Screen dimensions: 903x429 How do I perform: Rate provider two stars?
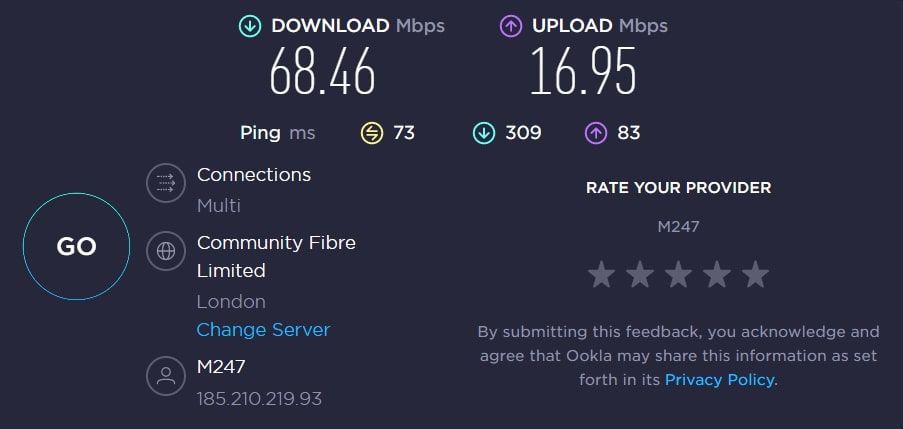pyautogui.click(x=639, y=274)
